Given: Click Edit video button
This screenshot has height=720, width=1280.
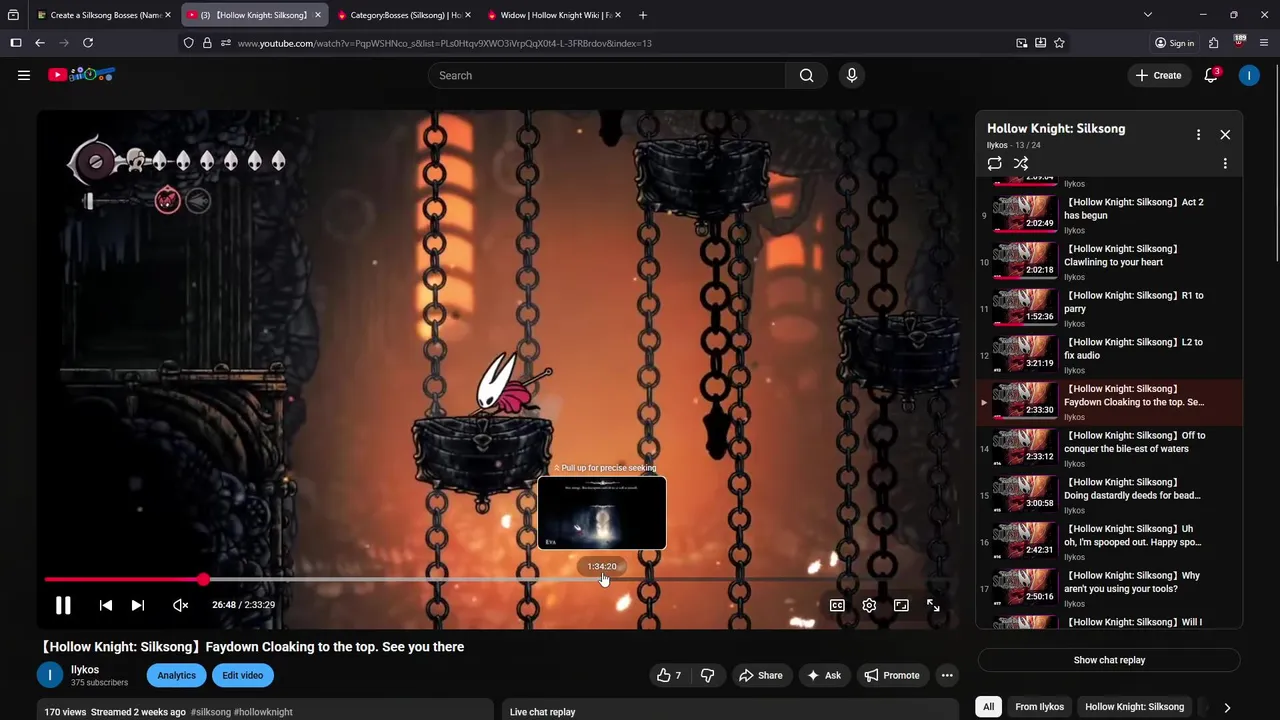Looking at the screenshot, I should point(242,675).
